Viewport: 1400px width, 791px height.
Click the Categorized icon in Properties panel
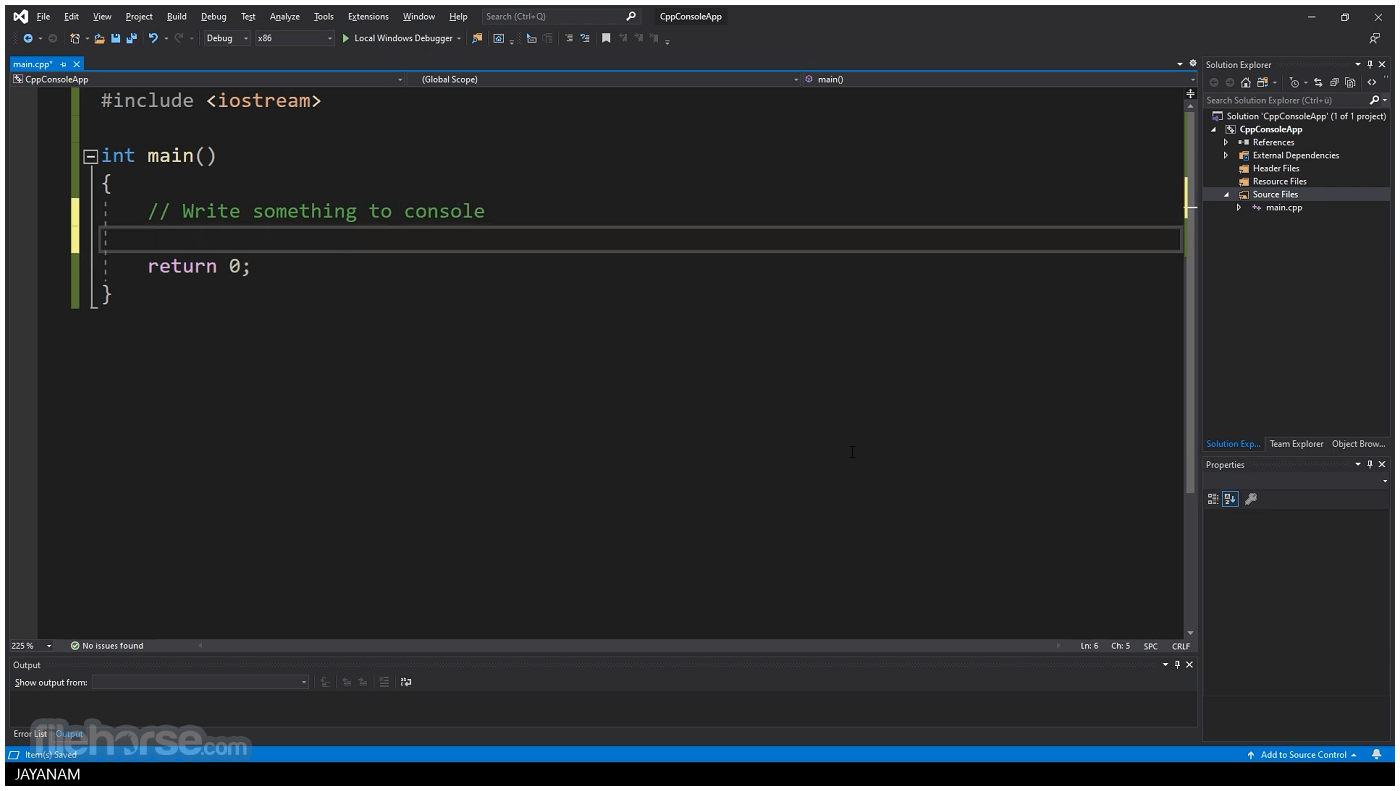pyautogui.click(x=1213, y=499)
